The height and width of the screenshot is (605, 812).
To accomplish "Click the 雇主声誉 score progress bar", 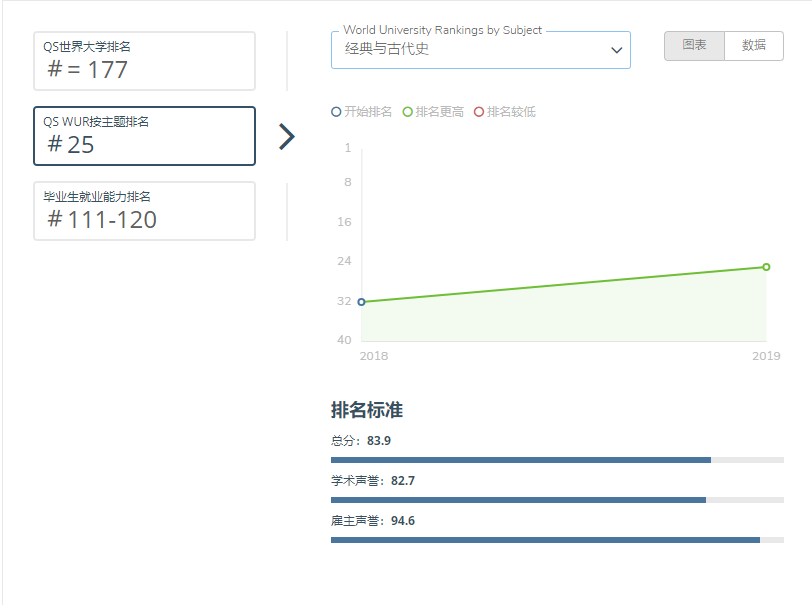I will (x=556, y=540).
